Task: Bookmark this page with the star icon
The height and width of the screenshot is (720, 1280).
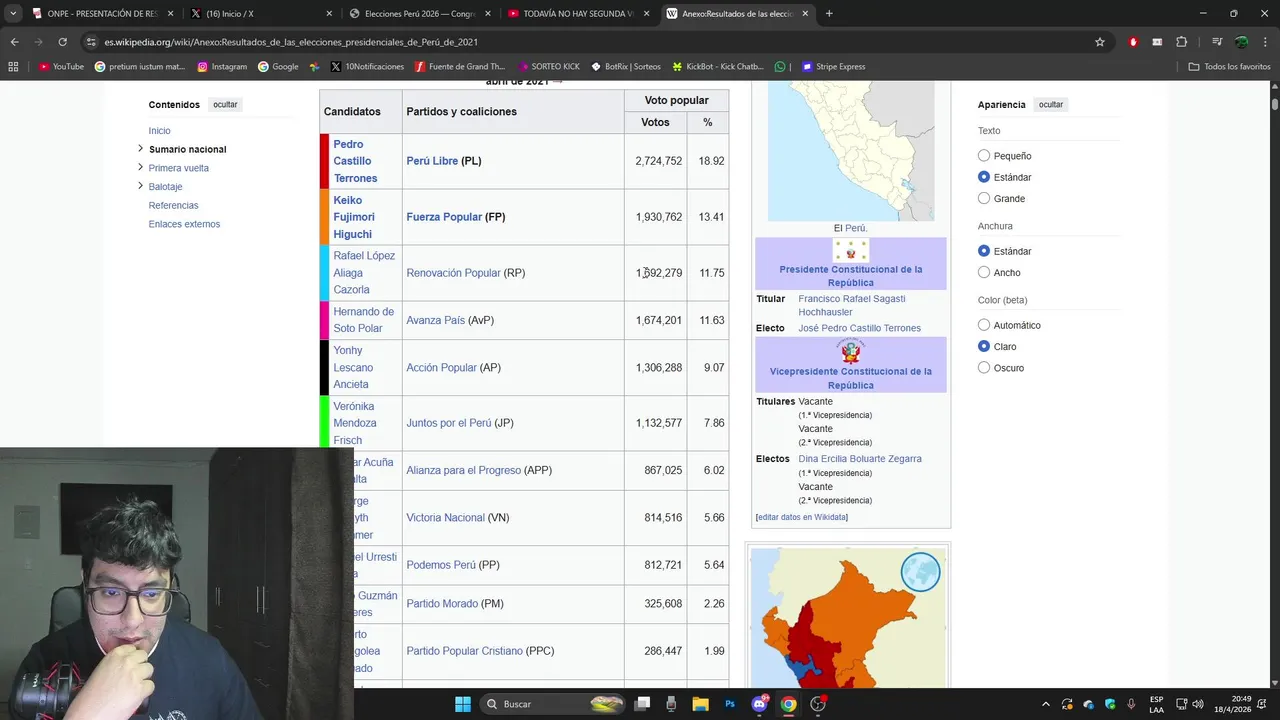Action: 1100,42
